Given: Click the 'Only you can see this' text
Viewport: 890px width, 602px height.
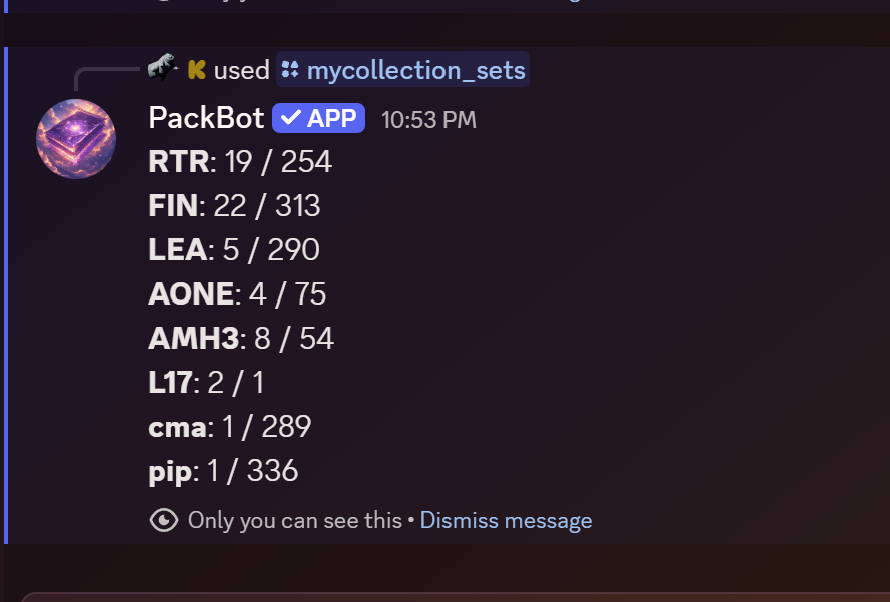Looking at the screenshot, I should [x=294, y=520].
